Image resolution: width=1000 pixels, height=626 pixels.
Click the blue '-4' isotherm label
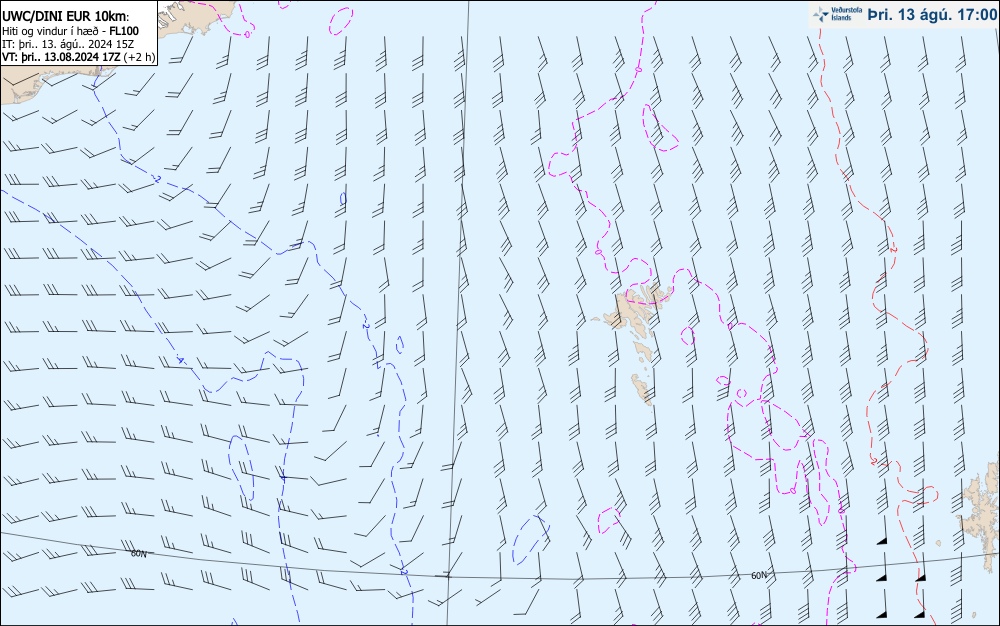181,361
